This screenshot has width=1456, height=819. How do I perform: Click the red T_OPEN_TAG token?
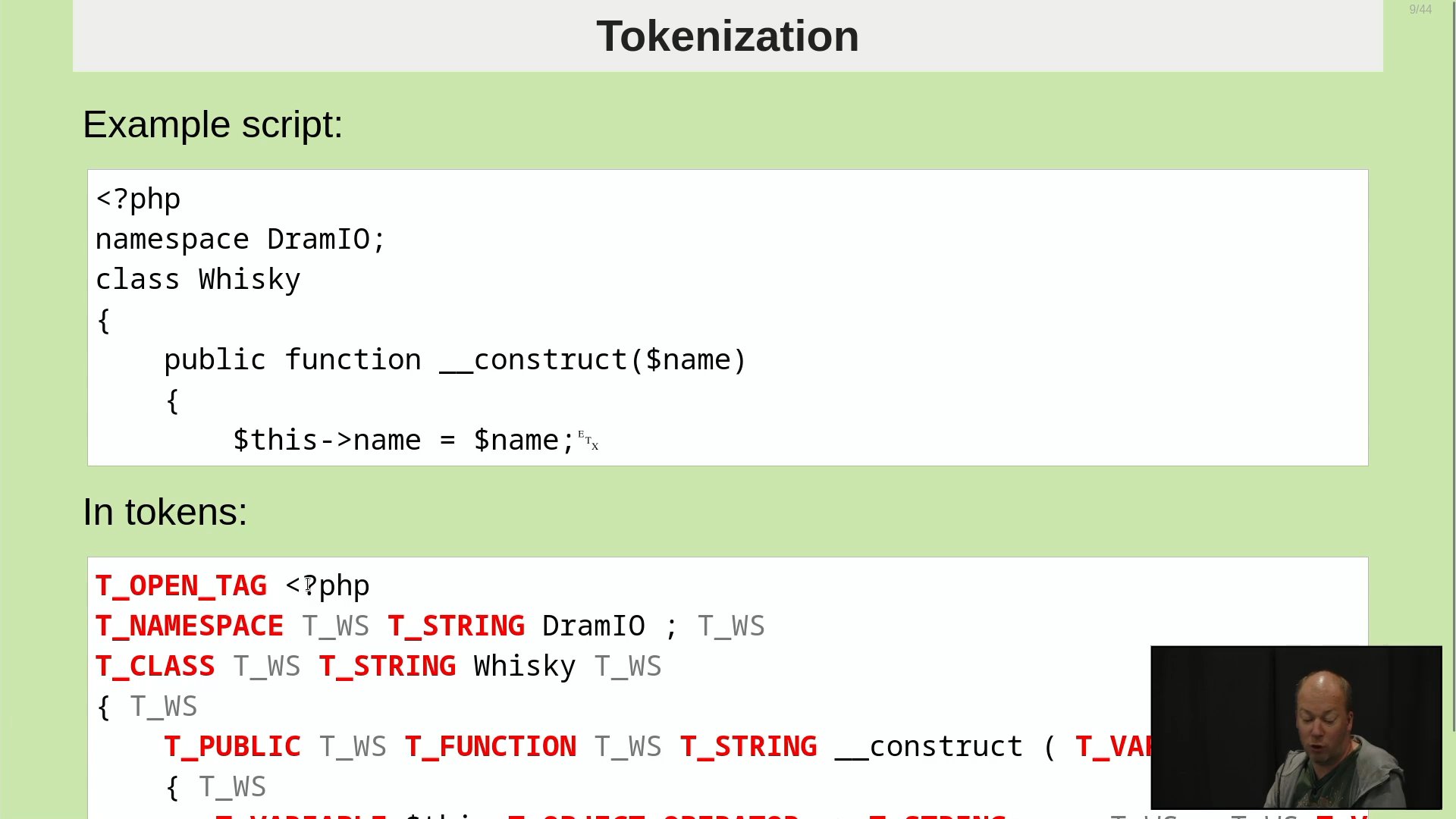tap(181, 586)
